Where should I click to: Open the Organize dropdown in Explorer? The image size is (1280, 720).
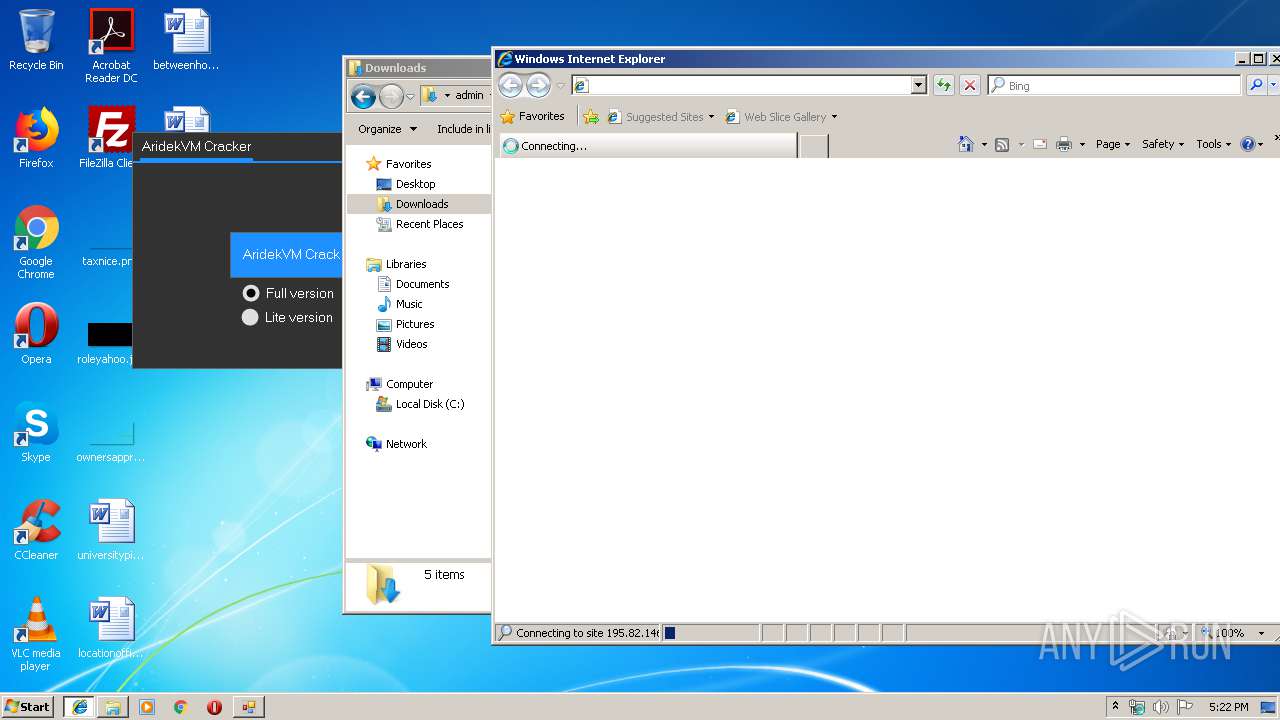(x=387, y=129)
